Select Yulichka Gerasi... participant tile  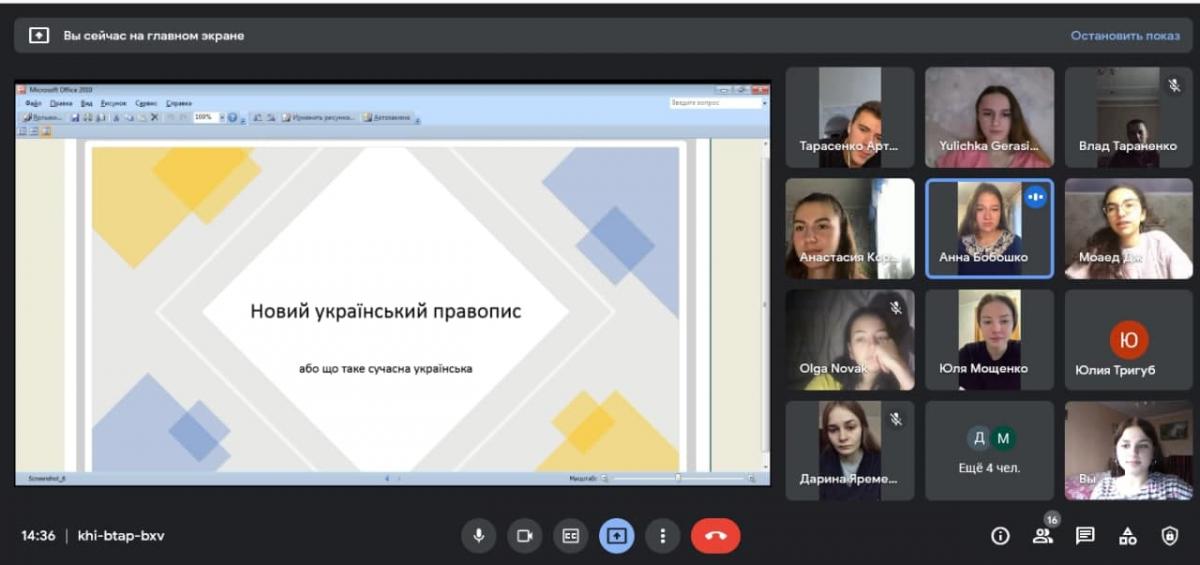[989, 117]
